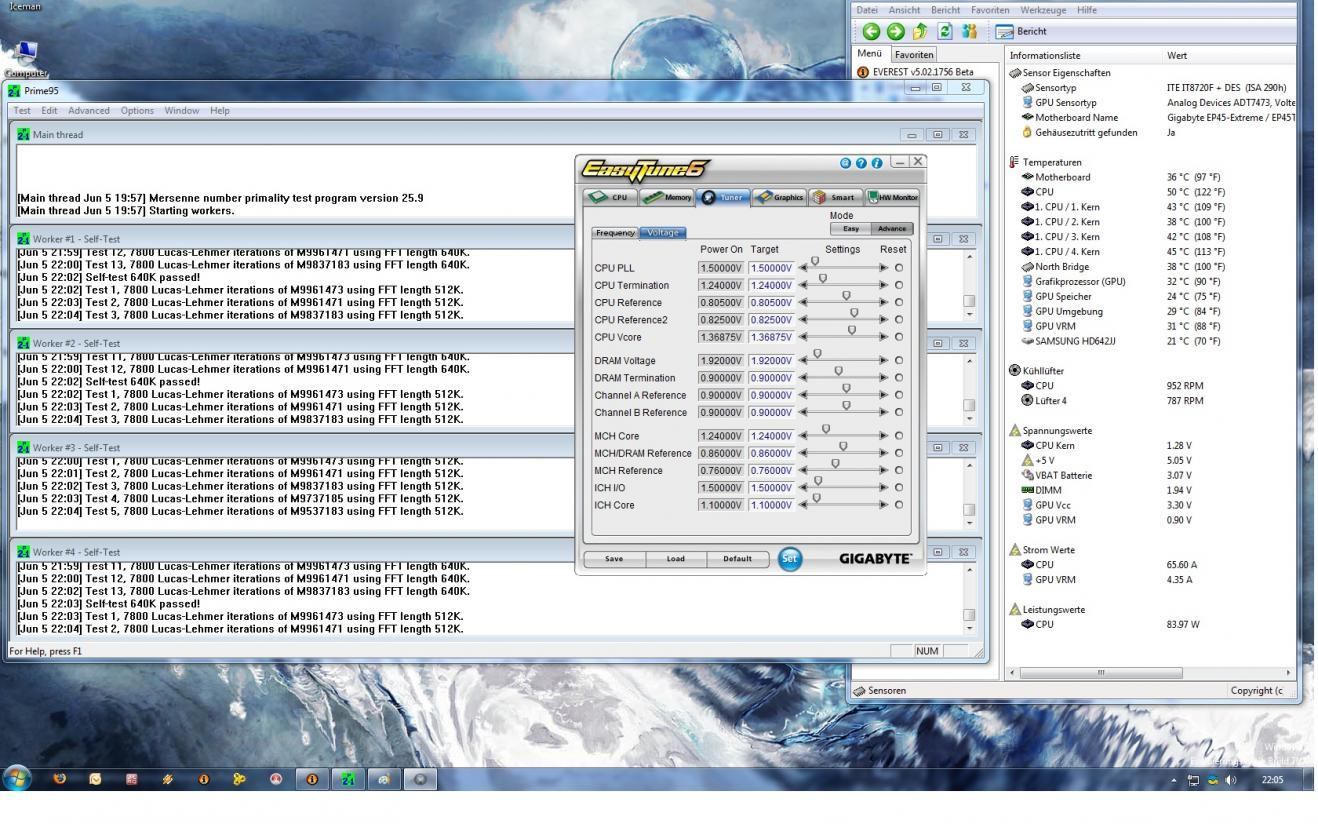
Task: Select the ICH Core reset radio button
Action: pos(899,505)
